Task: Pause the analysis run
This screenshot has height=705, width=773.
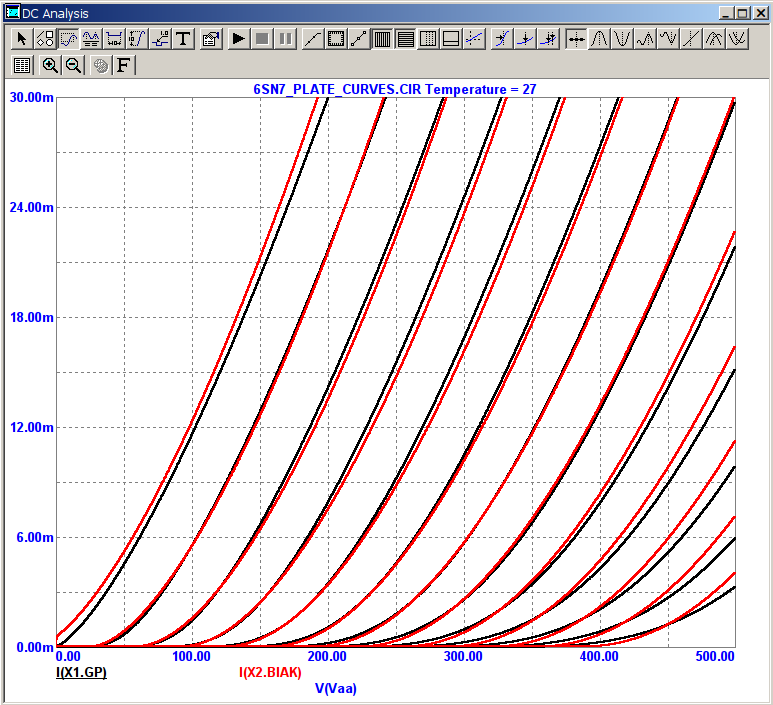Action: coord(285,38)
